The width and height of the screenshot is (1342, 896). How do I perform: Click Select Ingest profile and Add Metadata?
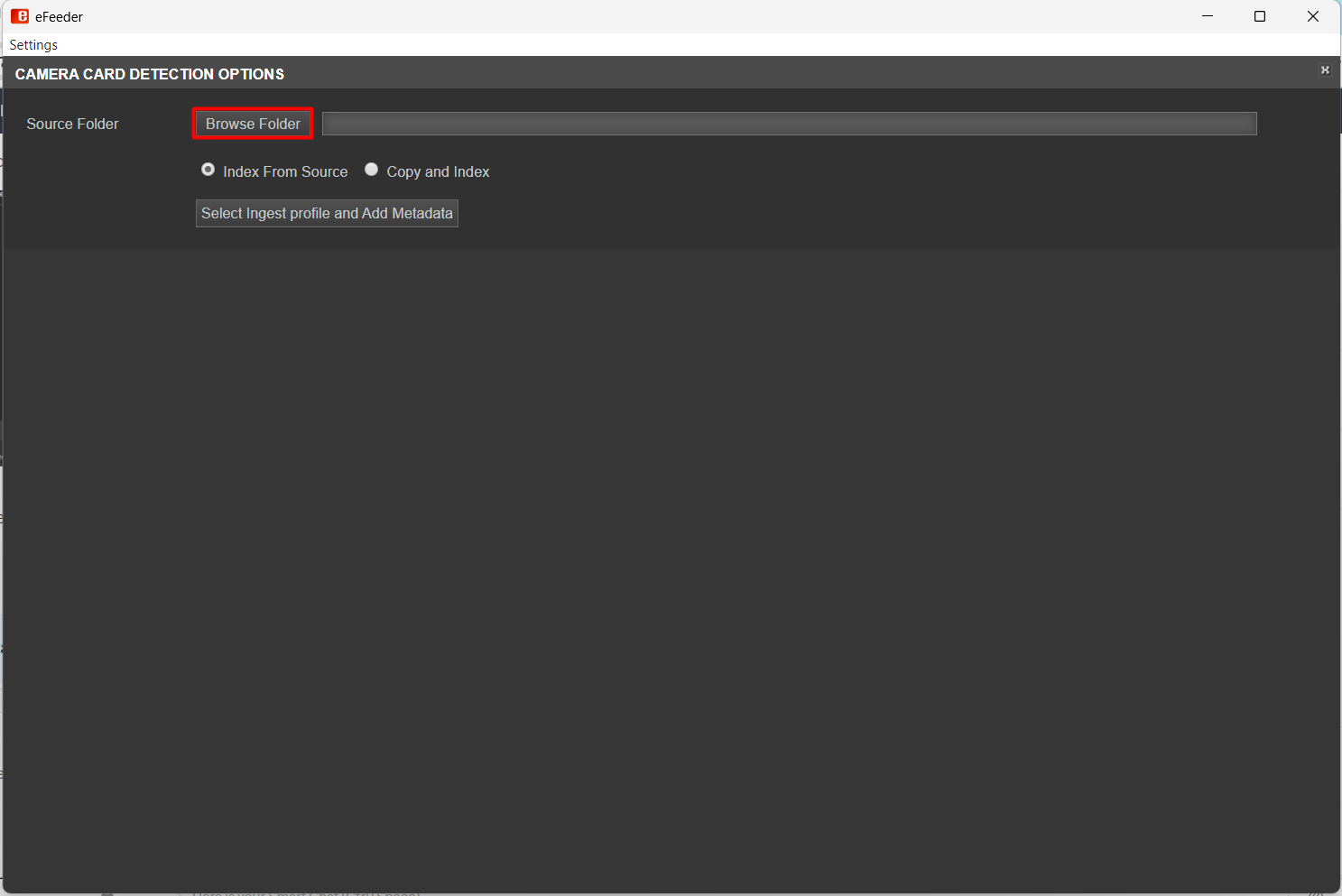(327, 214)
